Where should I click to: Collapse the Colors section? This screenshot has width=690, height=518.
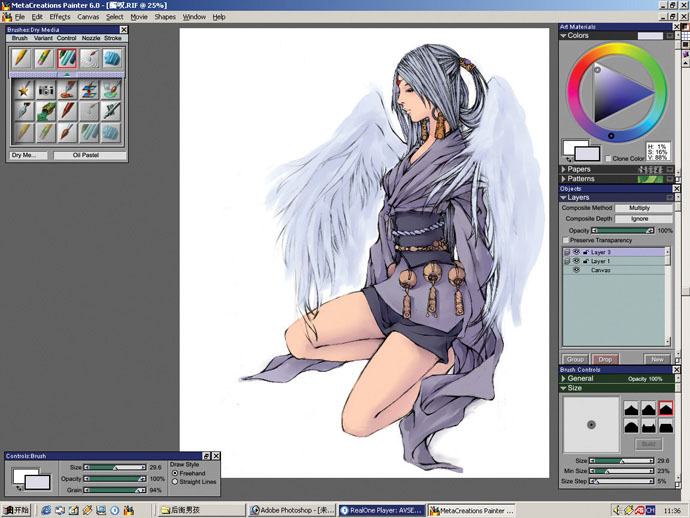[563, 36]
